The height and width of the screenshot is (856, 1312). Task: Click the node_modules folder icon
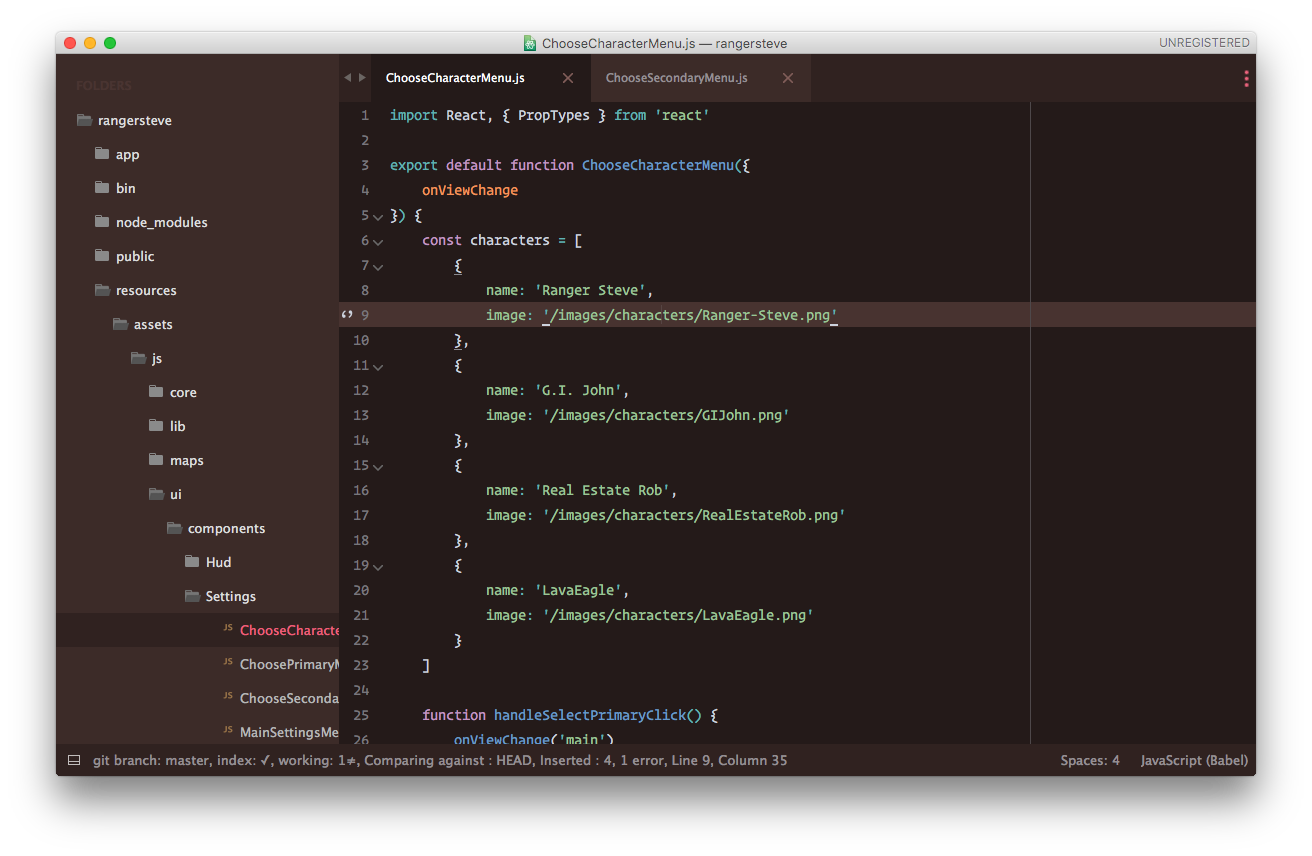[101, 222]
